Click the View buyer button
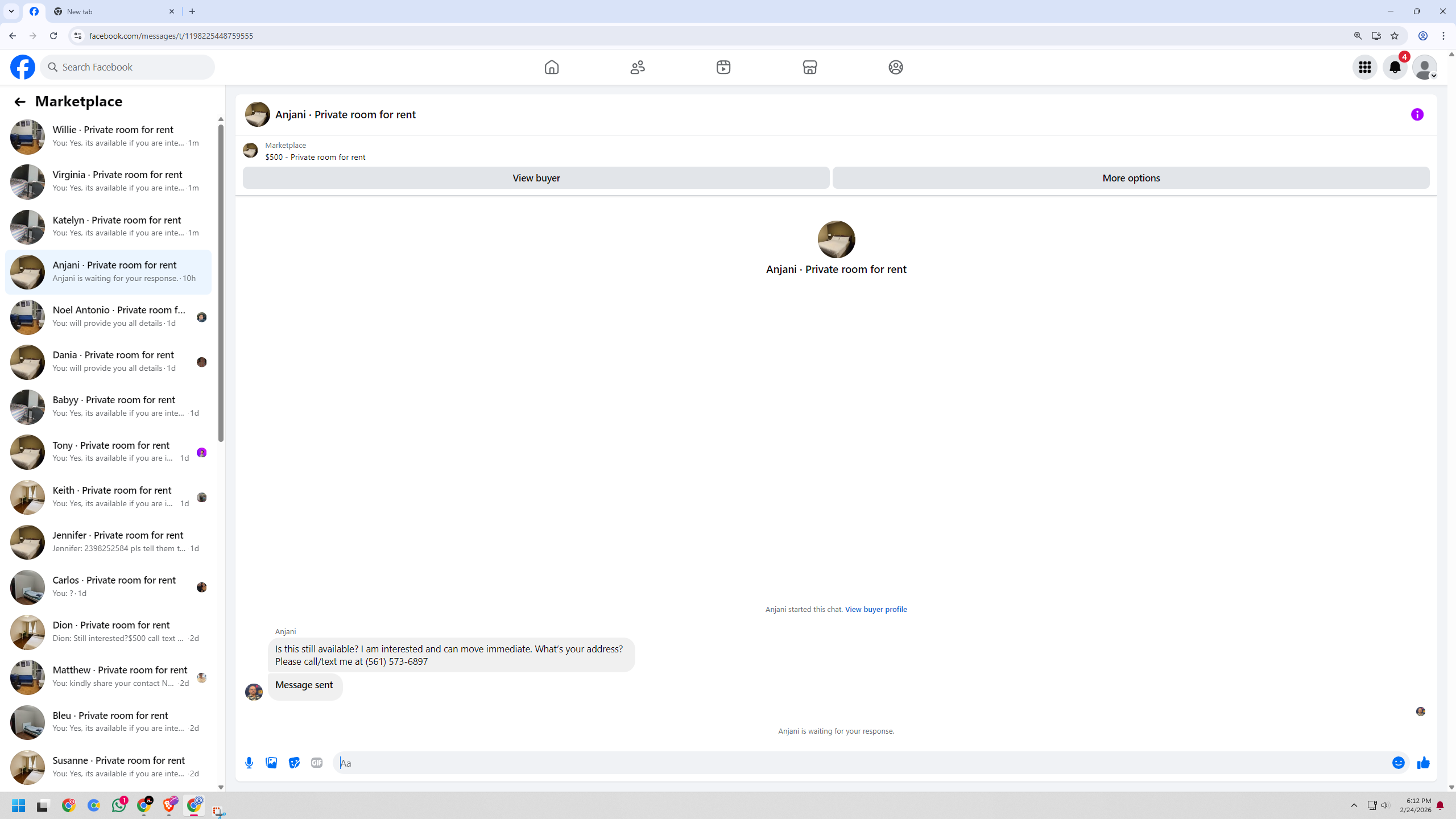Screen dimensions: 1456x819 [536, 178]
